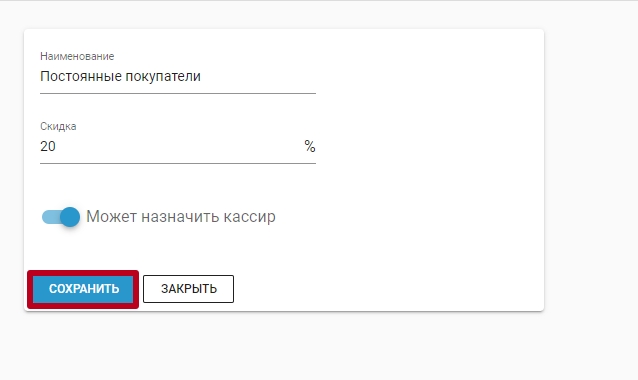Image resolution: width=638 pixels, height=380 pixels.
Task: Click the Скидка field label
Action: pyautogui.click(x=58, y=126)
